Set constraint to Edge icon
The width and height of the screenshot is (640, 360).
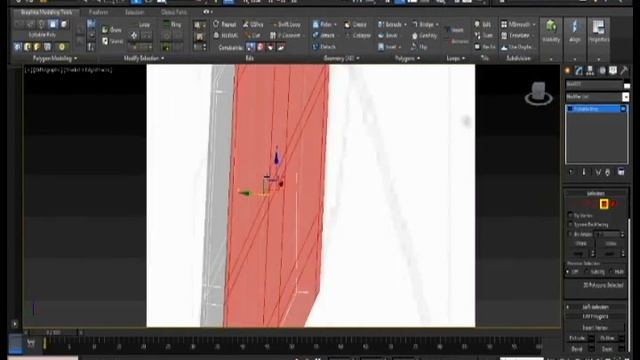pyautogui.click(x=261, y=47)
